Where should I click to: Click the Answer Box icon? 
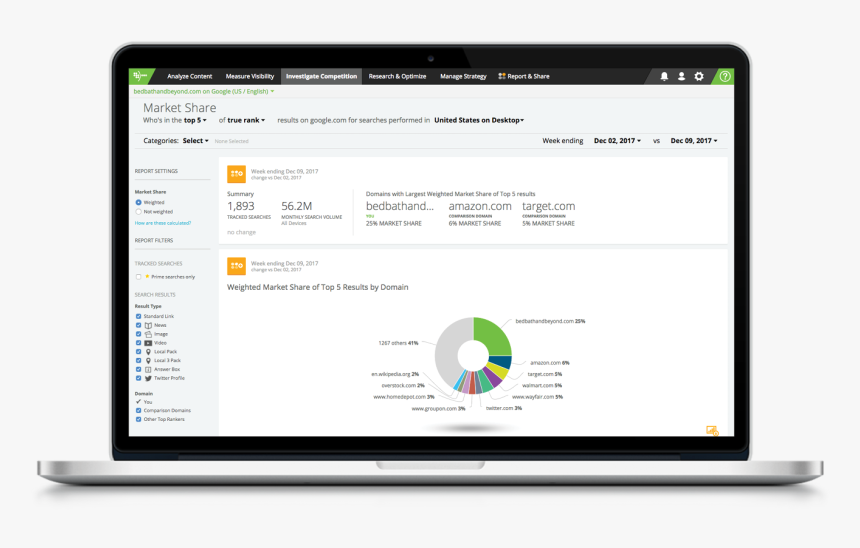pyautogui.click(x=148, y=369)
